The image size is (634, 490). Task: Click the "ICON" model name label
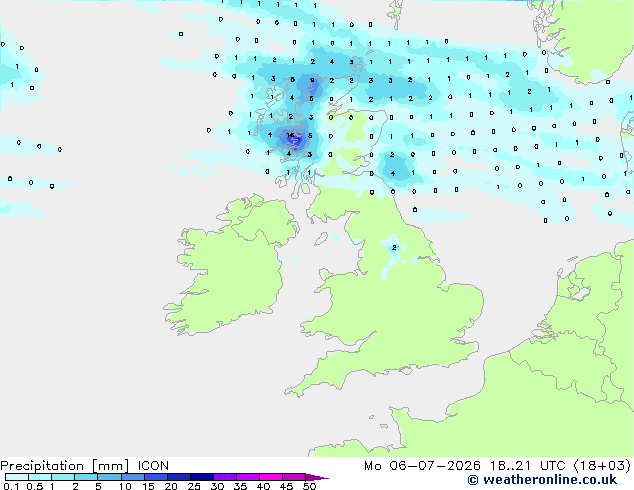[153, 466]
